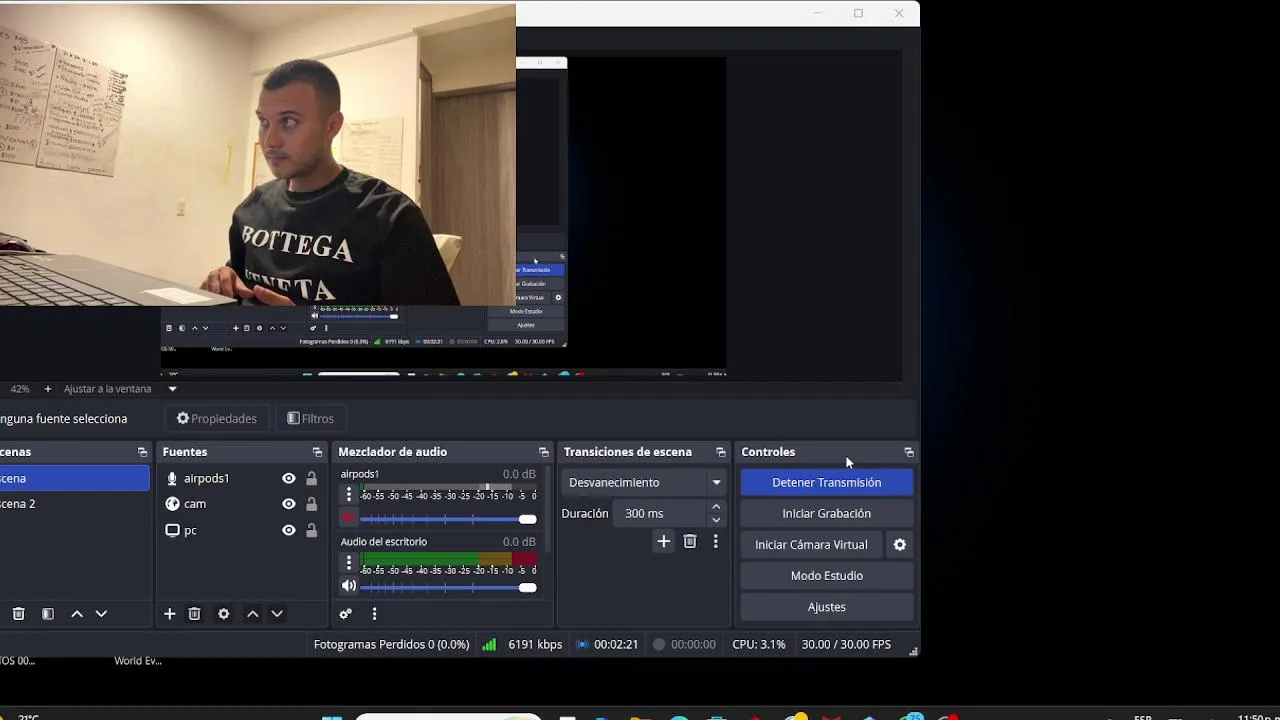Pop out the Transiciones de escena dock

coord(720,452)
